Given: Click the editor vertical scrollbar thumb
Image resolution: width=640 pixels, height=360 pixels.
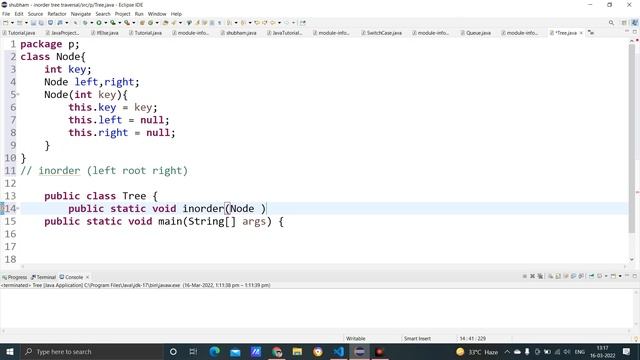Looking at the screenshot, I should 632,139.
